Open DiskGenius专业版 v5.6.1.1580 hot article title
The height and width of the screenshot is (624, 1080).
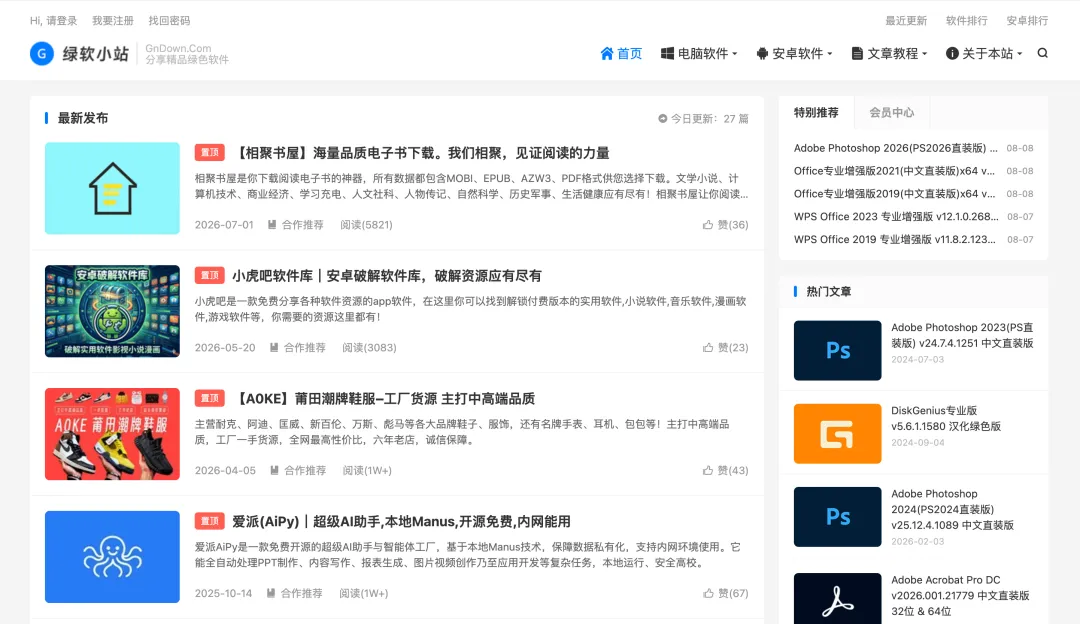pos(946,418)
